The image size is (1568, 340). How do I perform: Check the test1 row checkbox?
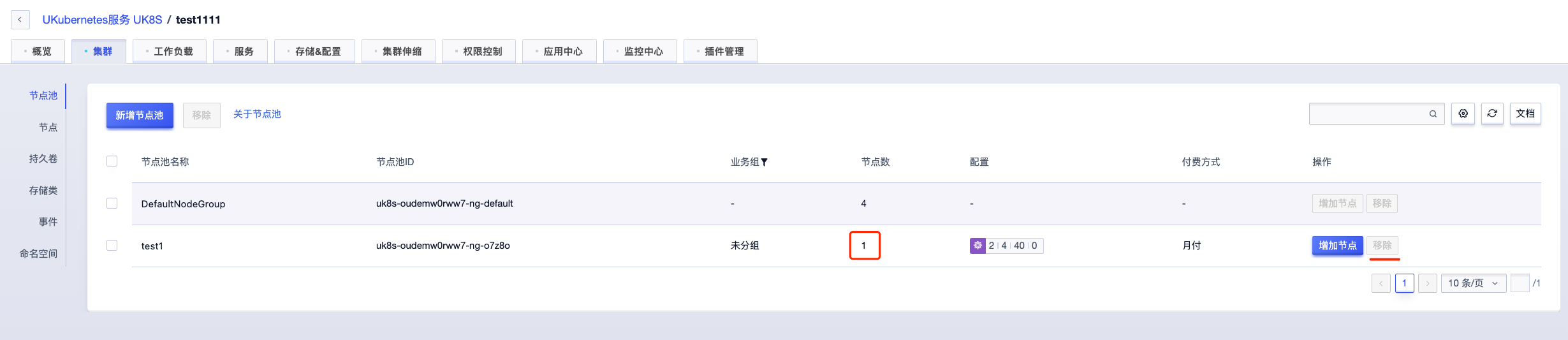(112, 246)
